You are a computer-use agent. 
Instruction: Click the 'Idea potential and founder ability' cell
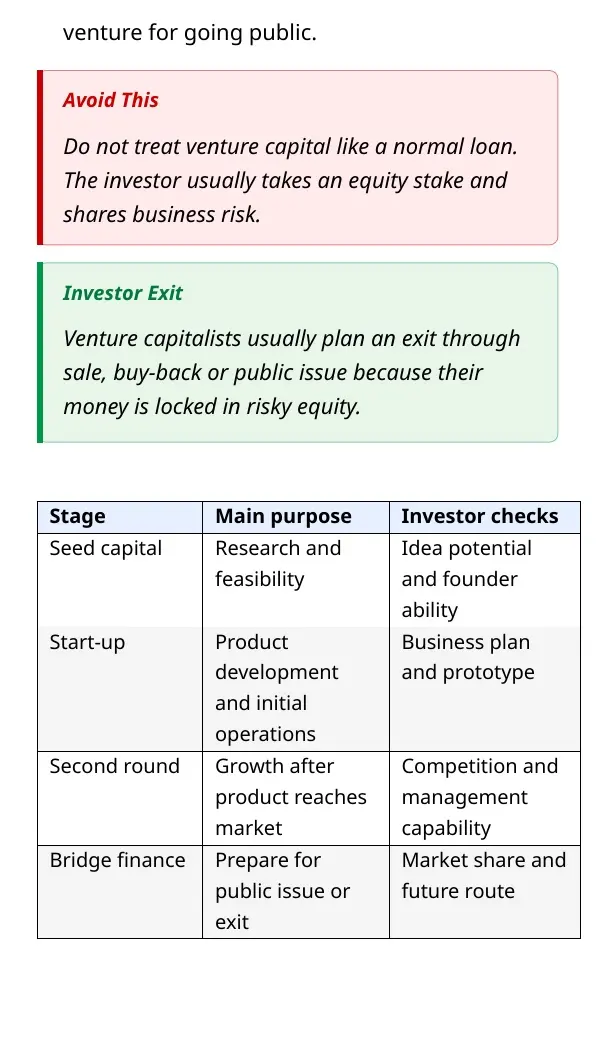[484, 580]
